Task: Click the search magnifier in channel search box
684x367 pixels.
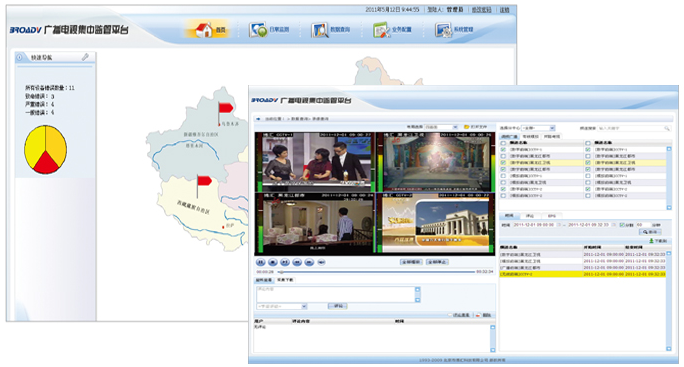Action: (x=667, y=128)
